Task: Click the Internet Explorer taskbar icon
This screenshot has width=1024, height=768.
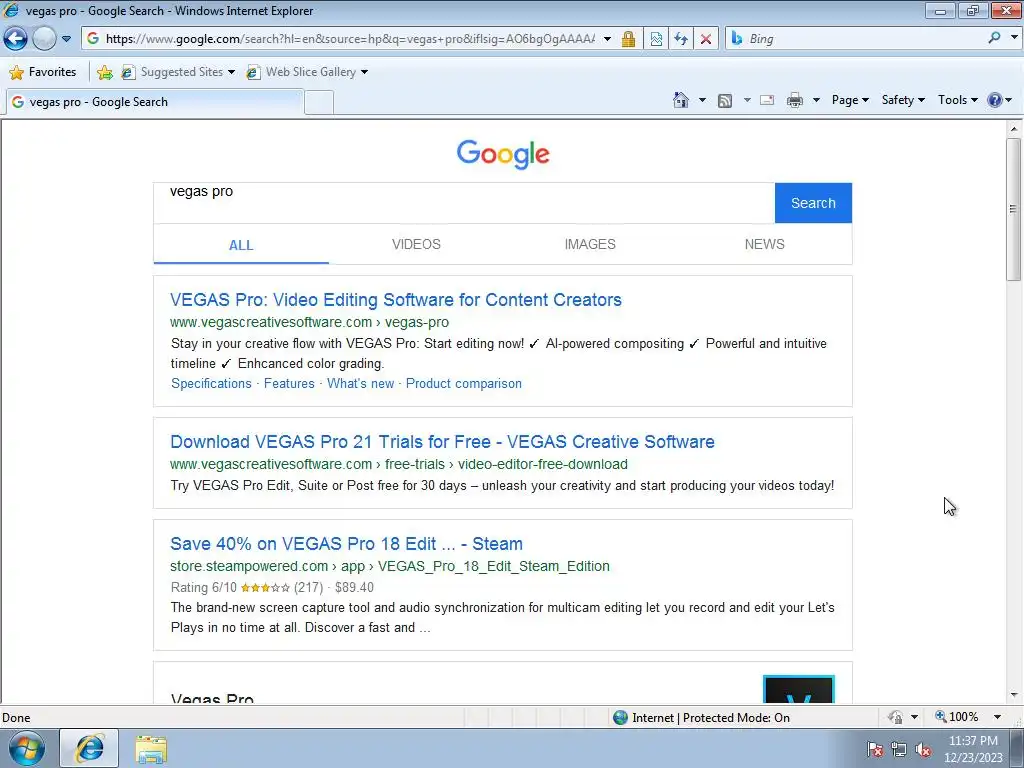Action: tap(89, 748)
